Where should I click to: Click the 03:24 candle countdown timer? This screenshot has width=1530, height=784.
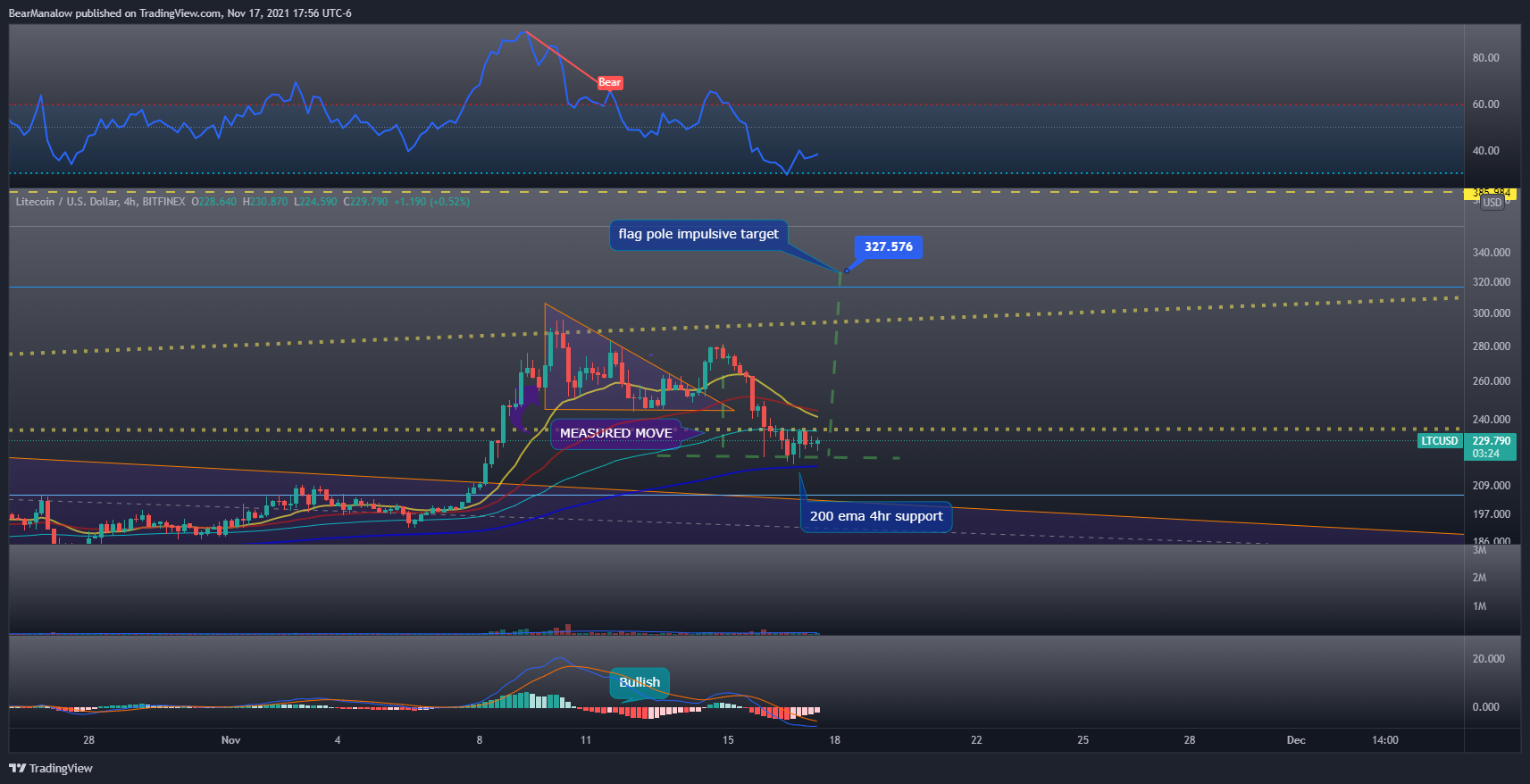tap(1486, 454)
